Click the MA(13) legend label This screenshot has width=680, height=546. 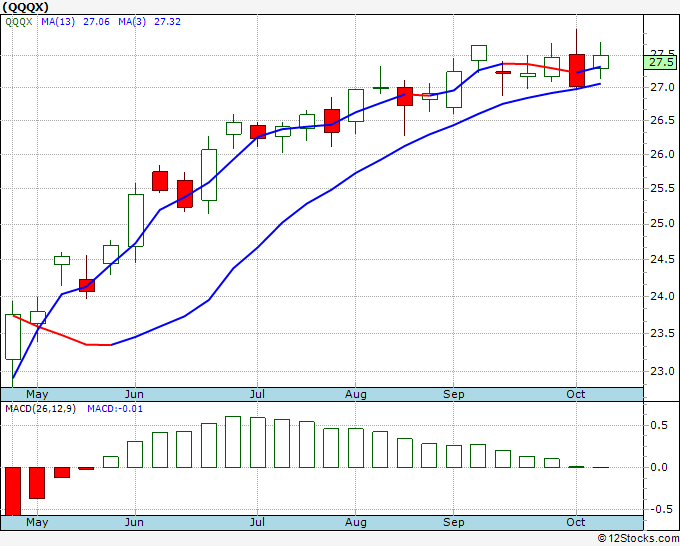58,22
